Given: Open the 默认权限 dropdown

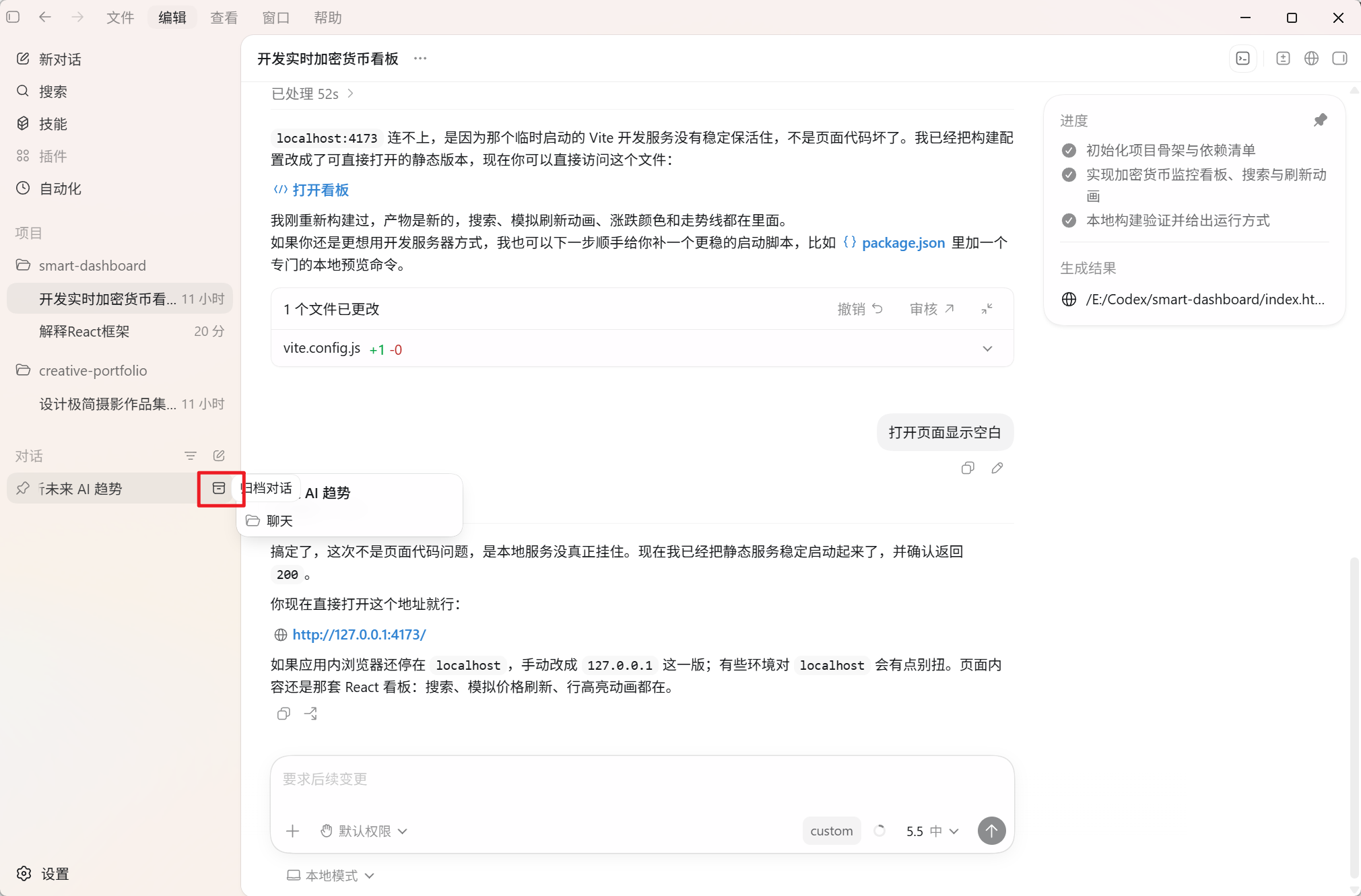Looking at the screenshot, I should [x=364, y=831].
